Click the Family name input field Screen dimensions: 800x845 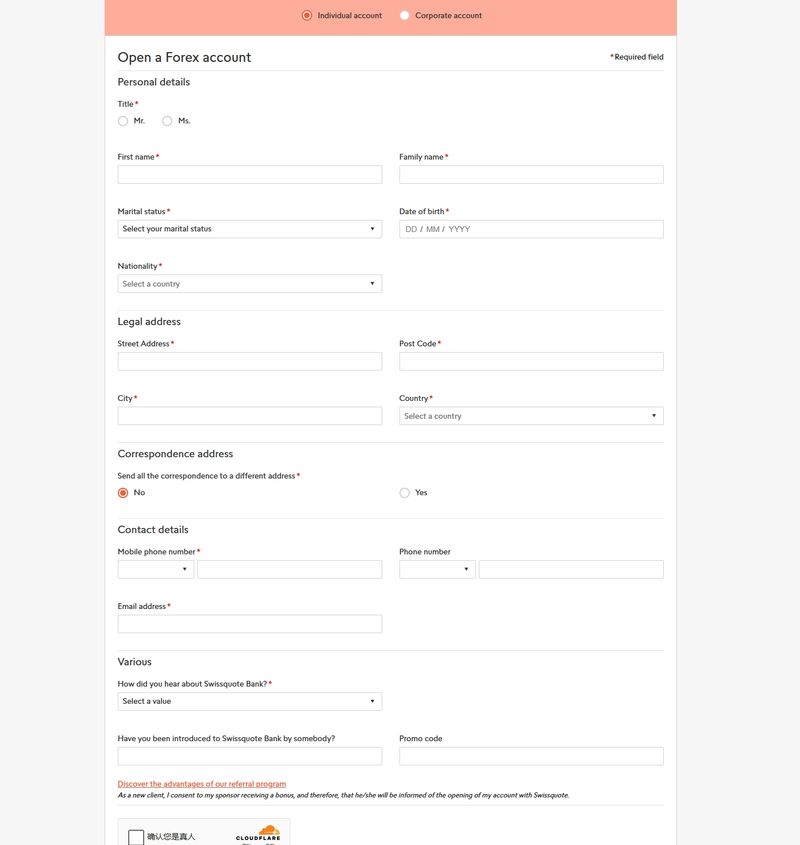tap(531, 175)
